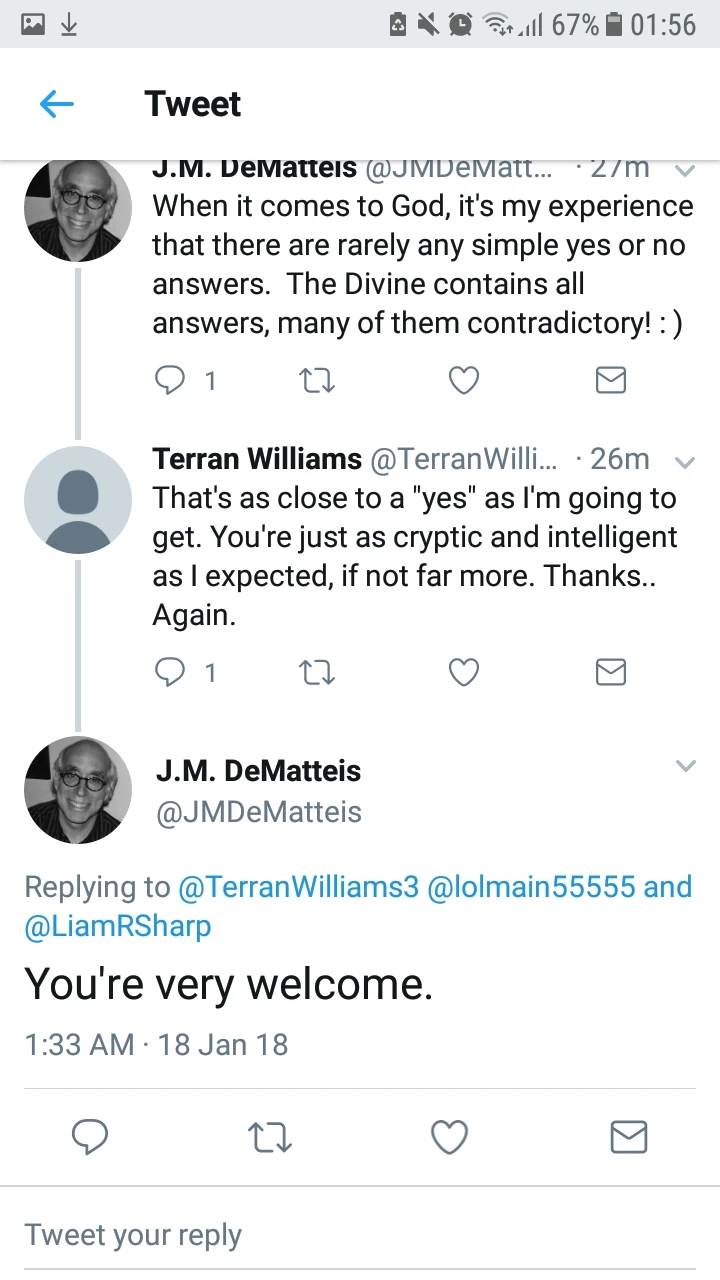Like the "When it comes to God" tweet
The width and height of the screenshot is (720, 1280).
tap(463, 380)
